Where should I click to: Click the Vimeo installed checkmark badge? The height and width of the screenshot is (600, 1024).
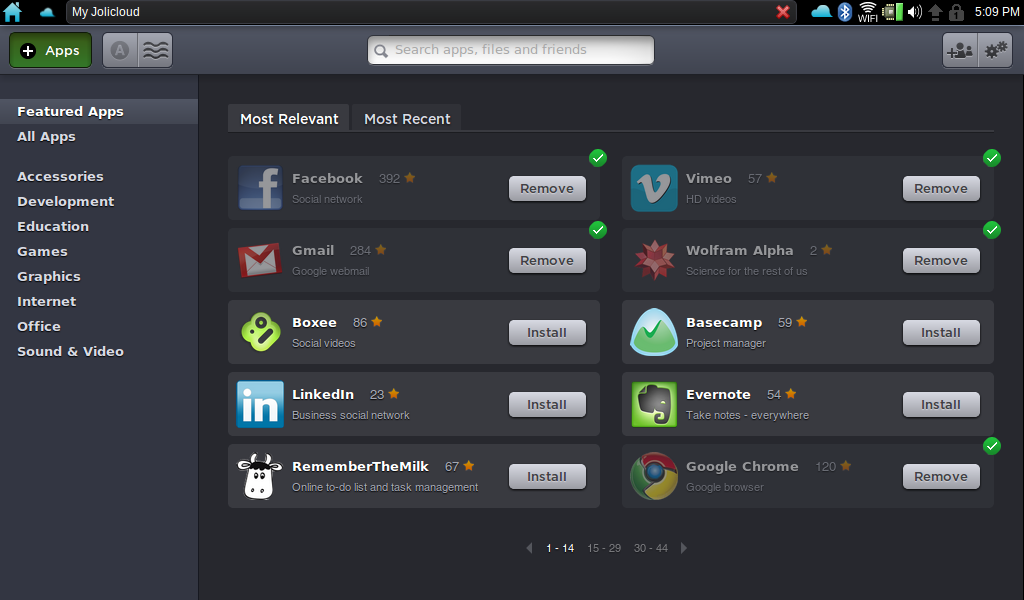point(991,158)
